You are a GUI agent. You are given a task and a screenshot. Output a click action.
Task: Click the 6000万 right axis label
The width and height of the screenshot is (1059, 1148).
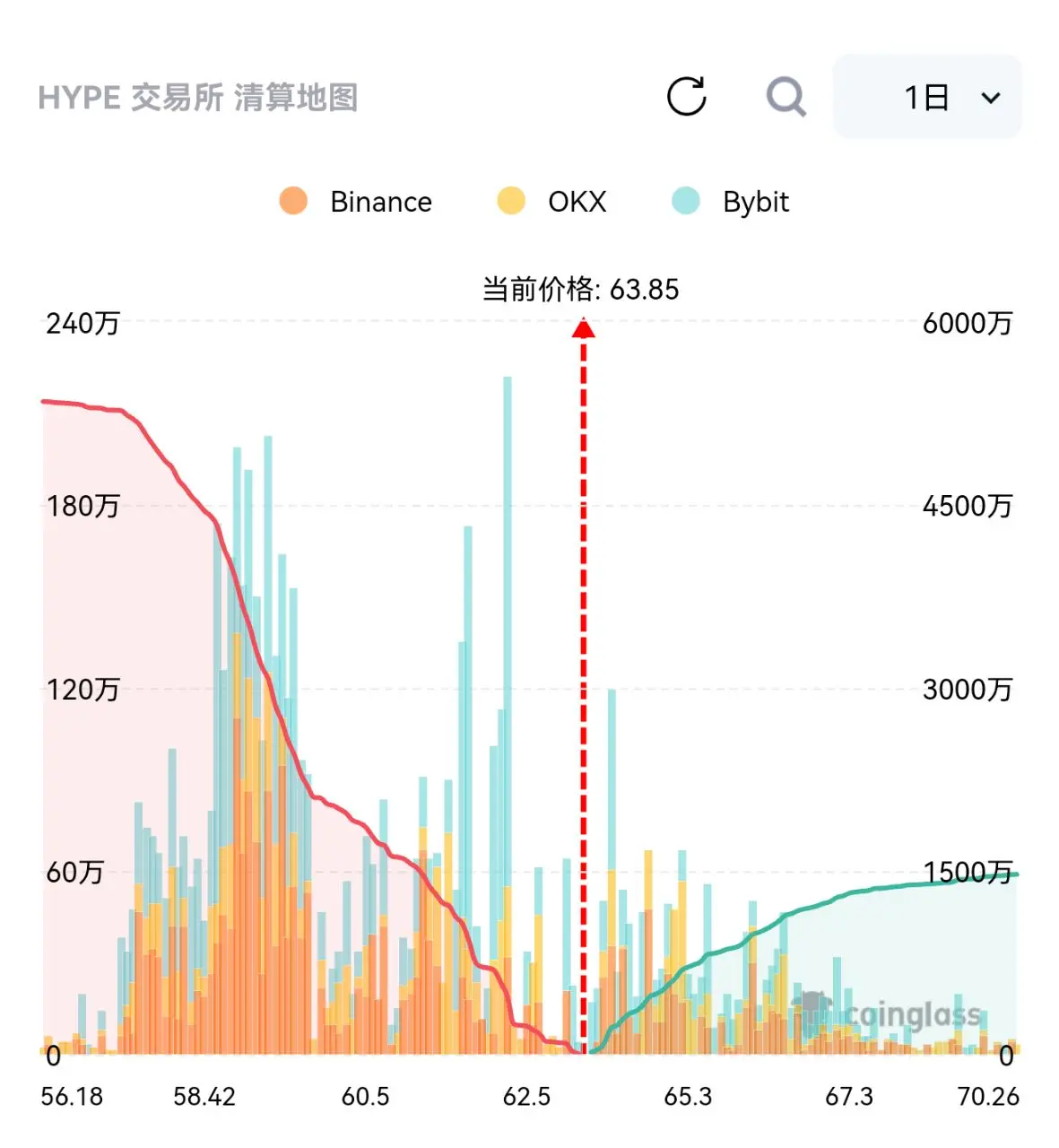coord(968,323)
